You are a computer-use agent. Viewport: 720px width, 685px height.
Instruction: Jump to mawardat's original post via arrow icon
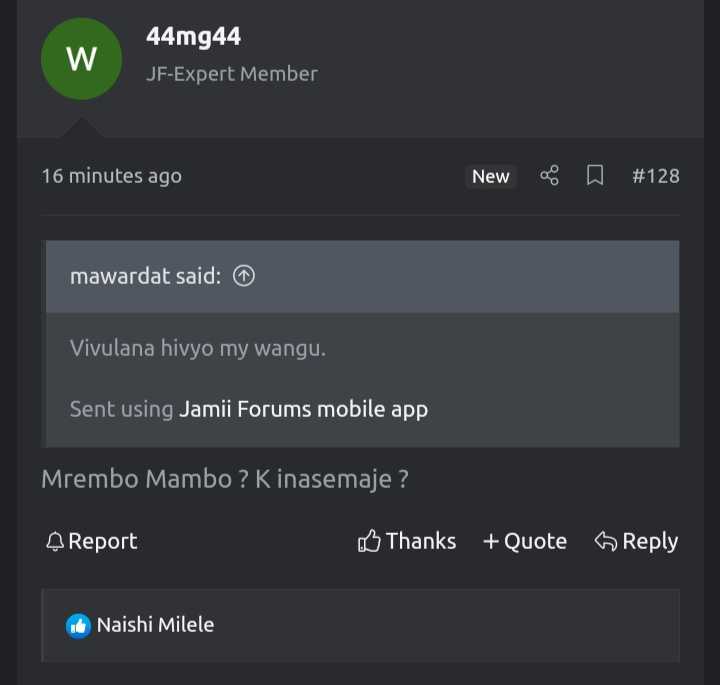[x=244, y=276]
